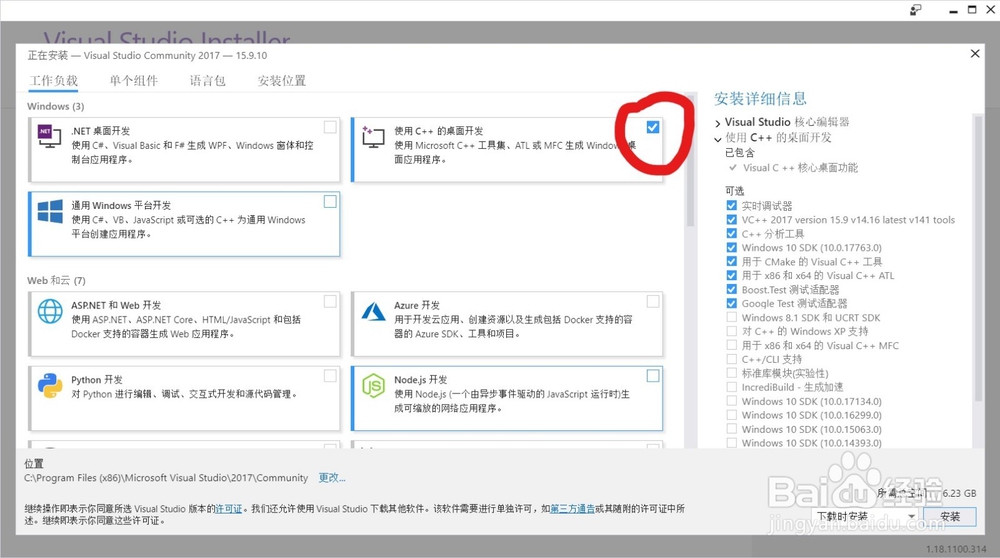1000x558 pixels.
Task: Click Visual C++ 核心桌面功能 included item
Action: (x=800, y=168)
